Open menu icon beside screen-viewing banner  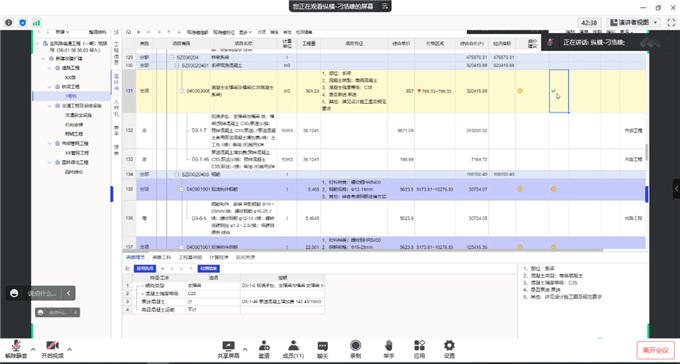(x=385, y=6)
